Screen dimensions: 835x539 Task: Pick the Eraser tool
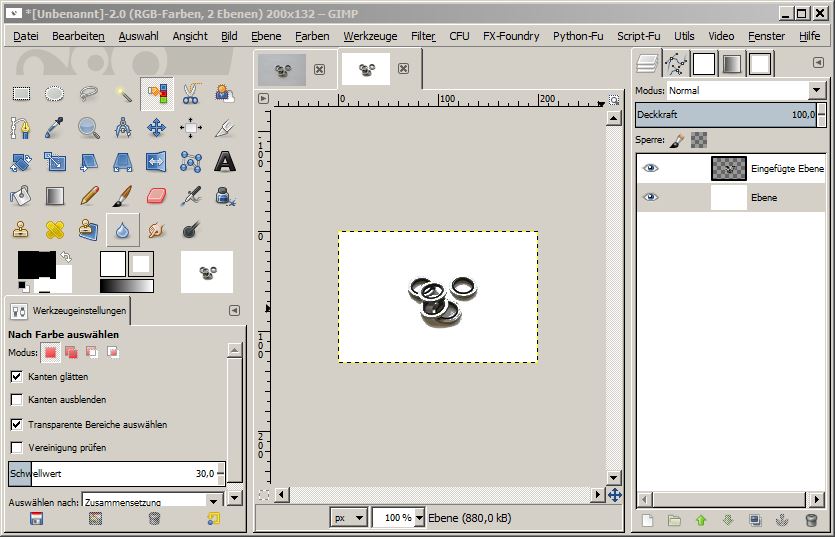click(x=157, y=195)
